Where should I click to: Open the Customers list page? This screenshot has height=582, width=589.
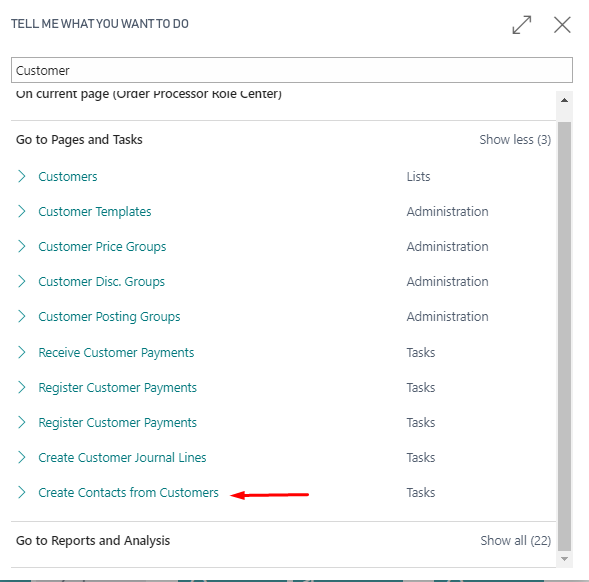tap(68, 177)
